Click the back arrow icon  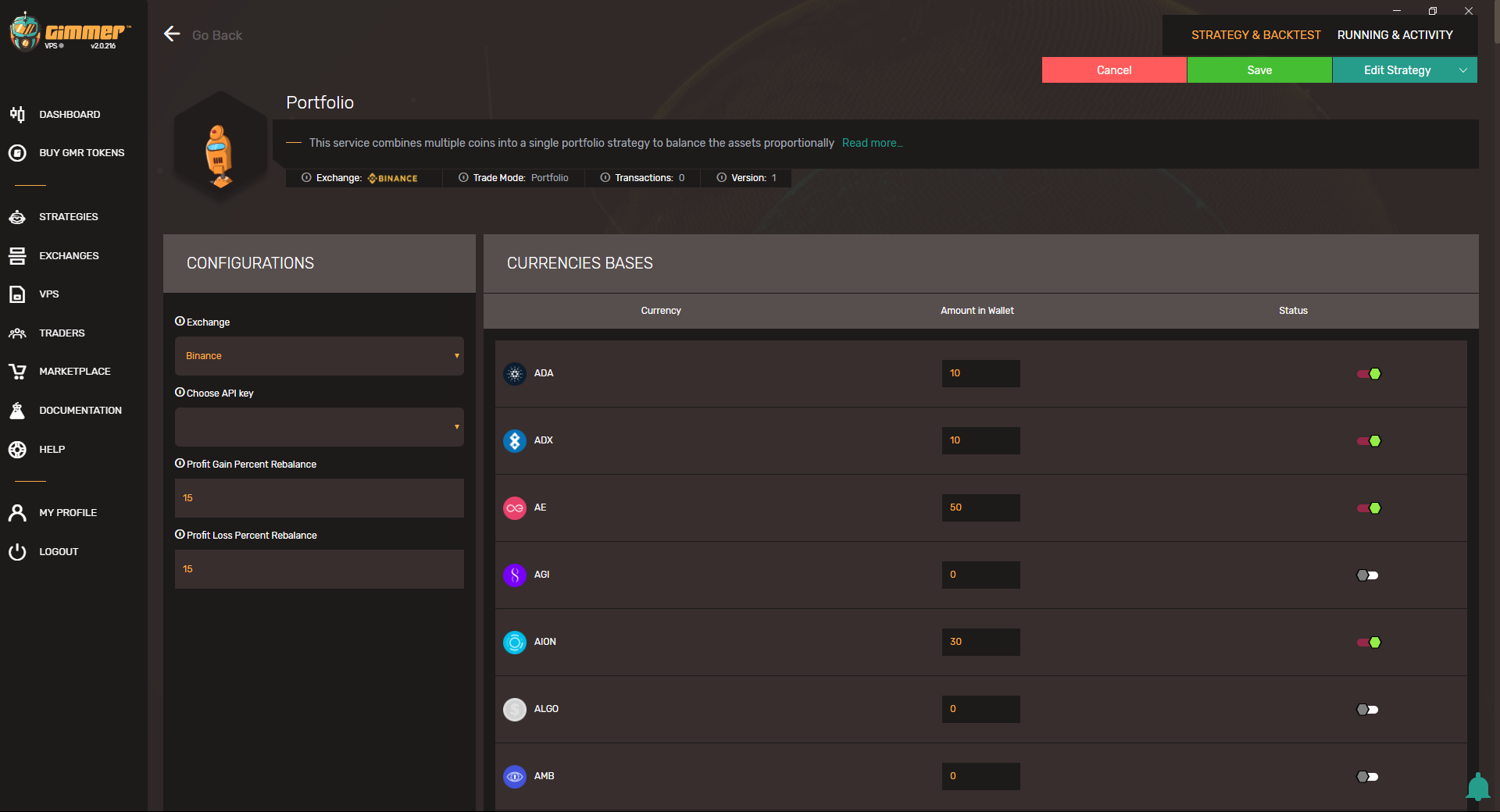(x=172, y=34)
